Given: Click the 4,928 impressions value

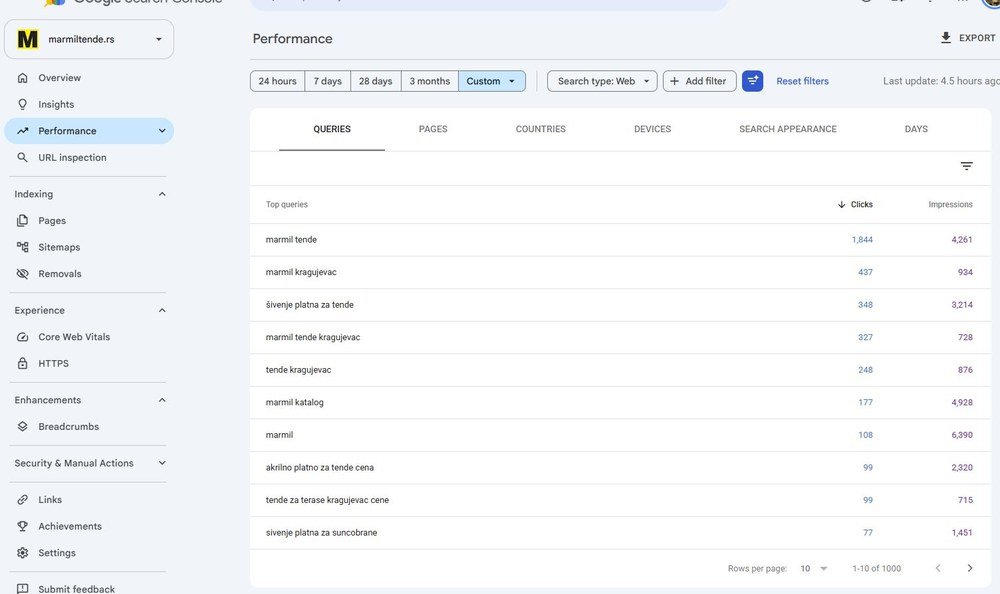Looking at the screenshot, I should 962,403.
